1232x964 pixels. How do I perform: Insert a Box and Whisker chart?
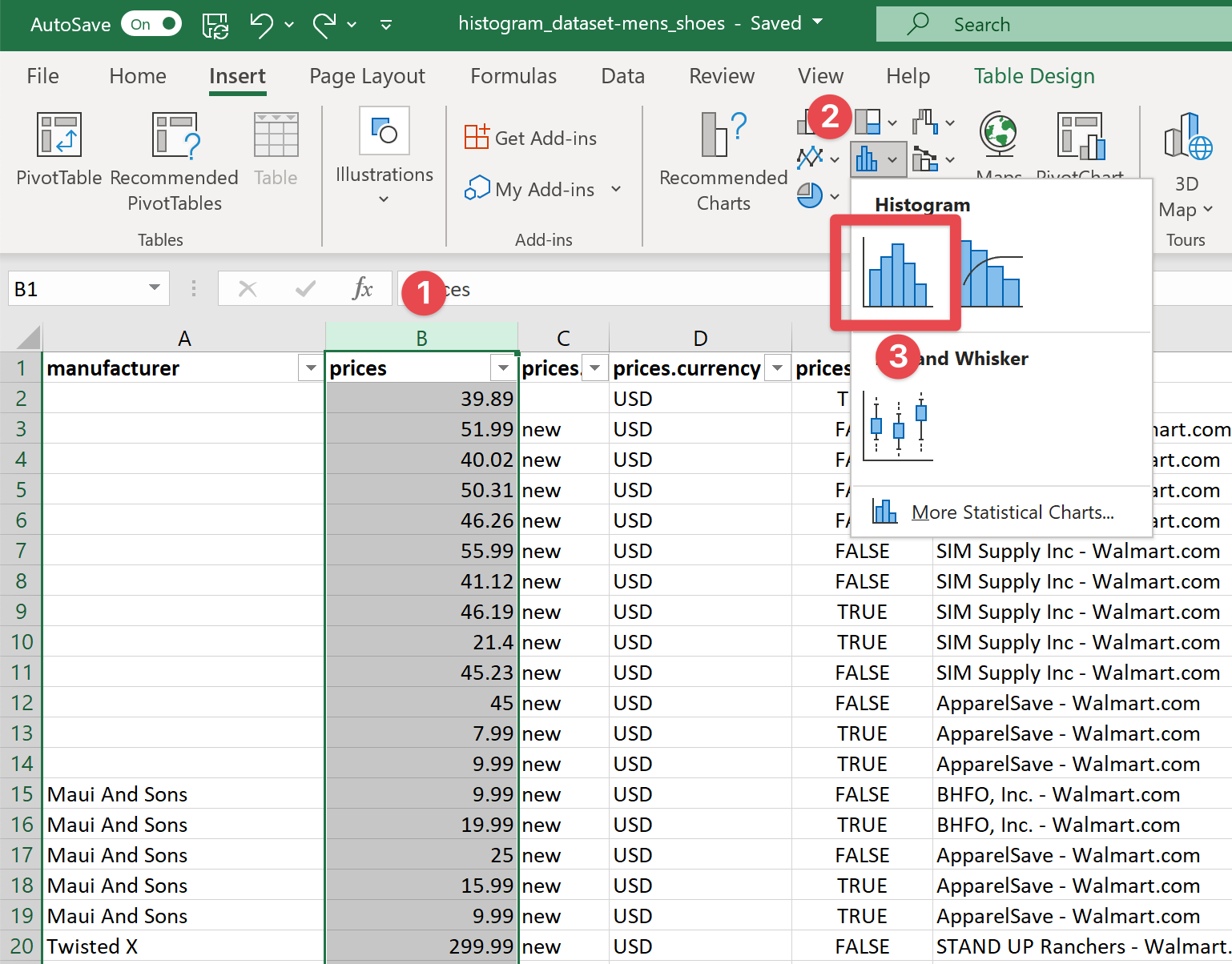tap(898, 426)
